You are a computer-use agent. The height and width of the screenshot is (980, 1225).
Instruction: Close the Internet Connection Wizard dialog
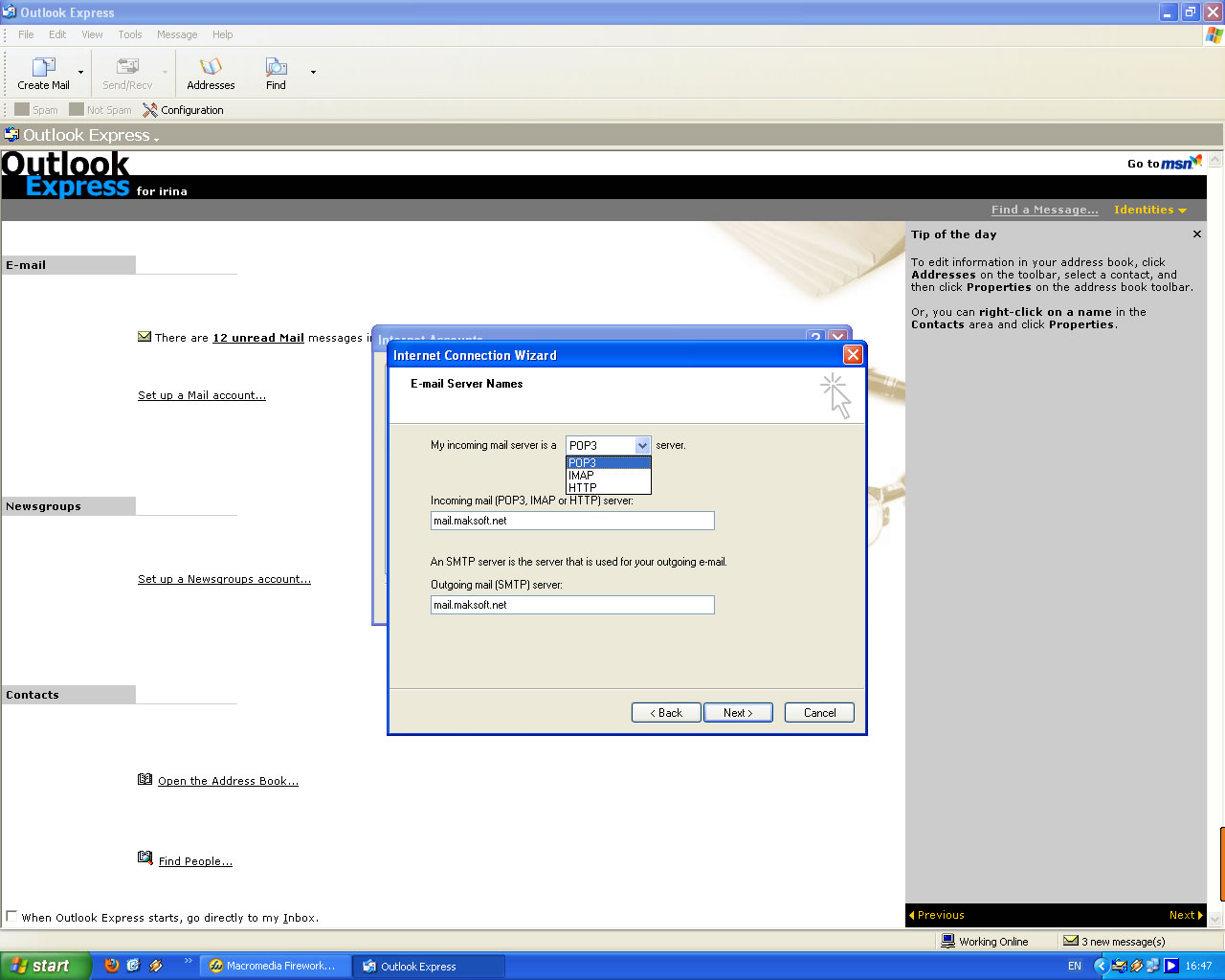[x=853, y=355]
